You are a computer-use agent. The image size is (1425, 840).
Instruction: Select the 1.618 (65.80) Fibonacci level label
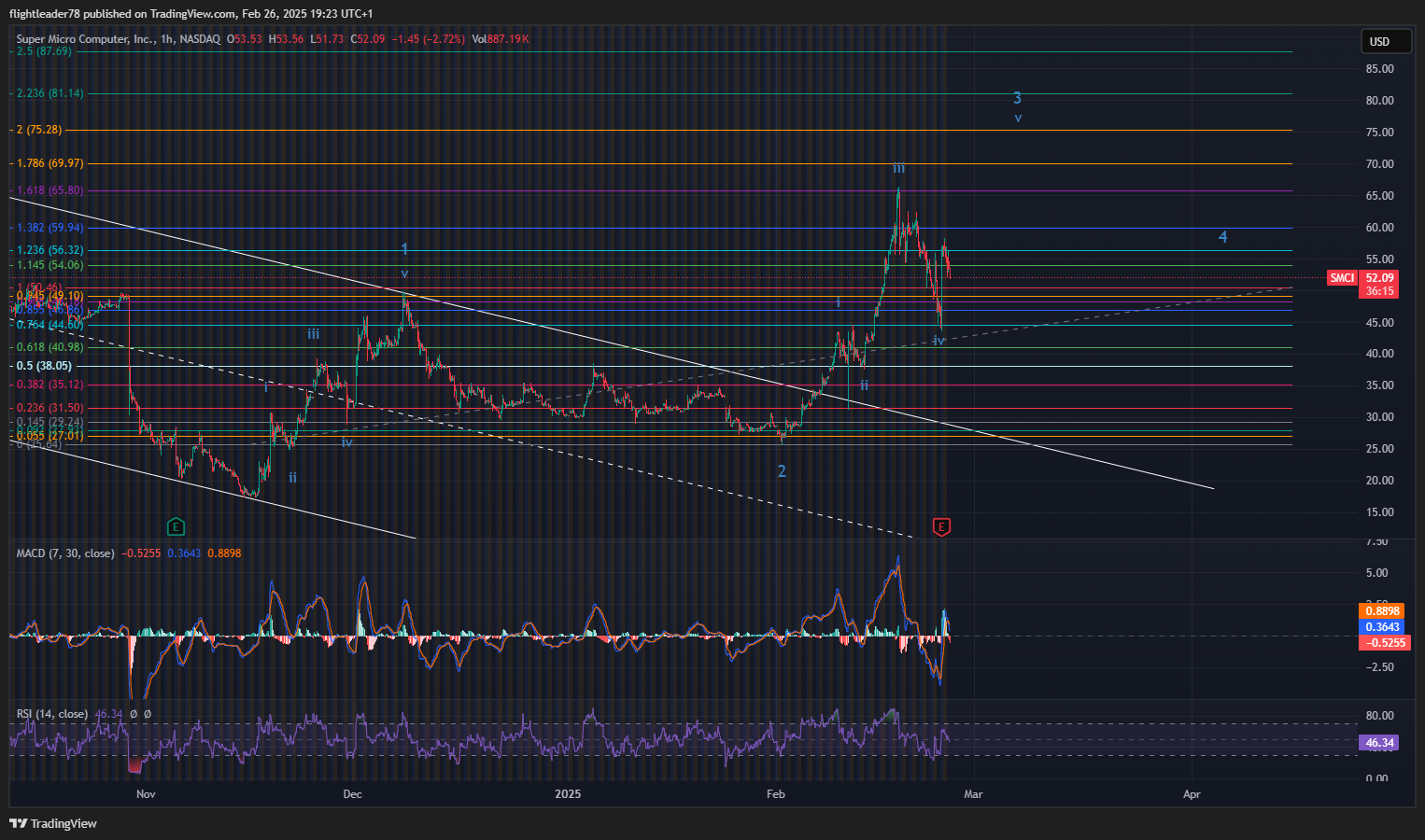coord(48,190)
